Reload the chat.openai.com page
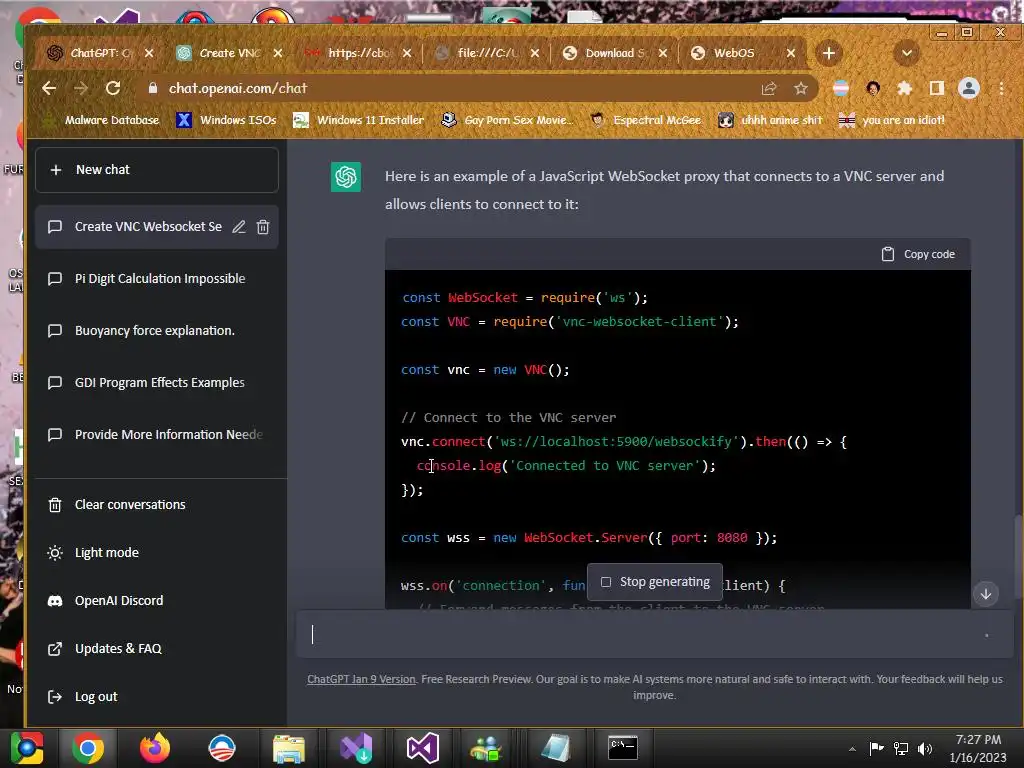1024x768 pixels. click(x=113, y=88)
